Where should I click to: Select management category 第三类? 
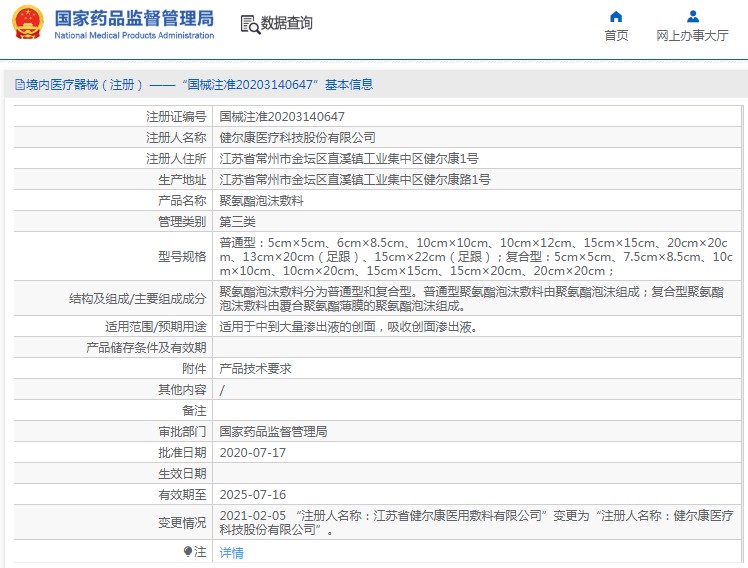pos(238,222)
